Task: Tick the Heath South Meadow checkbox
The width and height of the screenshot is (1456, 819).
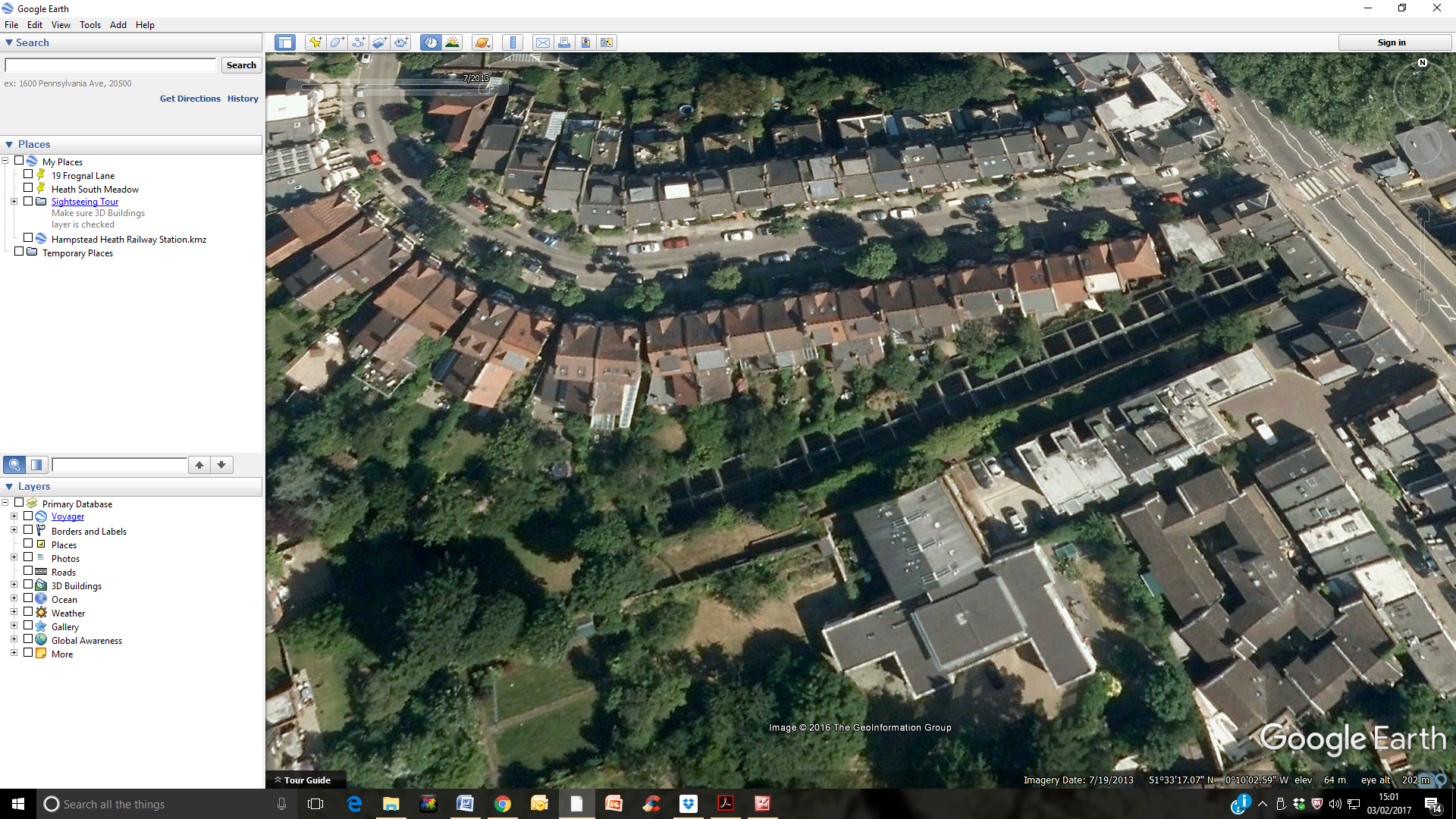Action: point(28,188)
